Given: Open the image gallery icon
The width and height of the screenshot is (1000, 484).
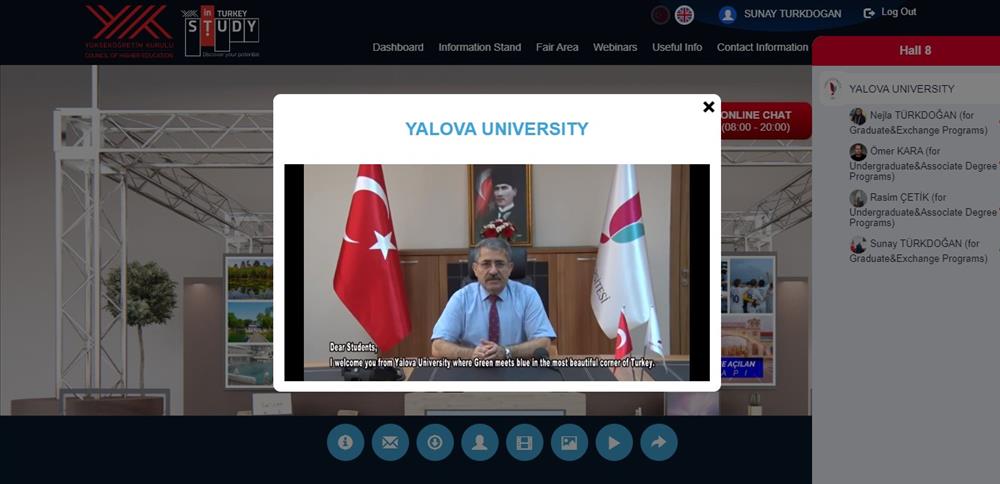Looking at the screenshot, I should click(570, 443).
